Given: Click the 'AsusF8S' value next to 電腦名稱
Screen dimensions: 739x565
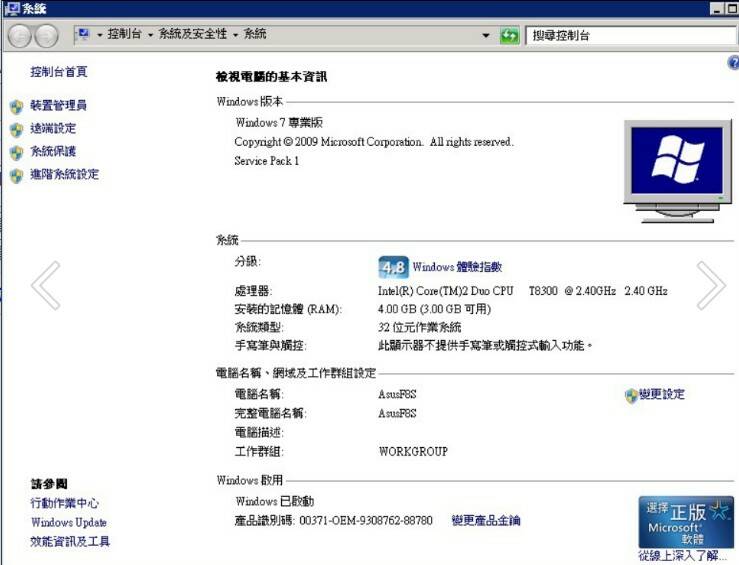Looking at the screenshot, I should (x=397, y=394).
